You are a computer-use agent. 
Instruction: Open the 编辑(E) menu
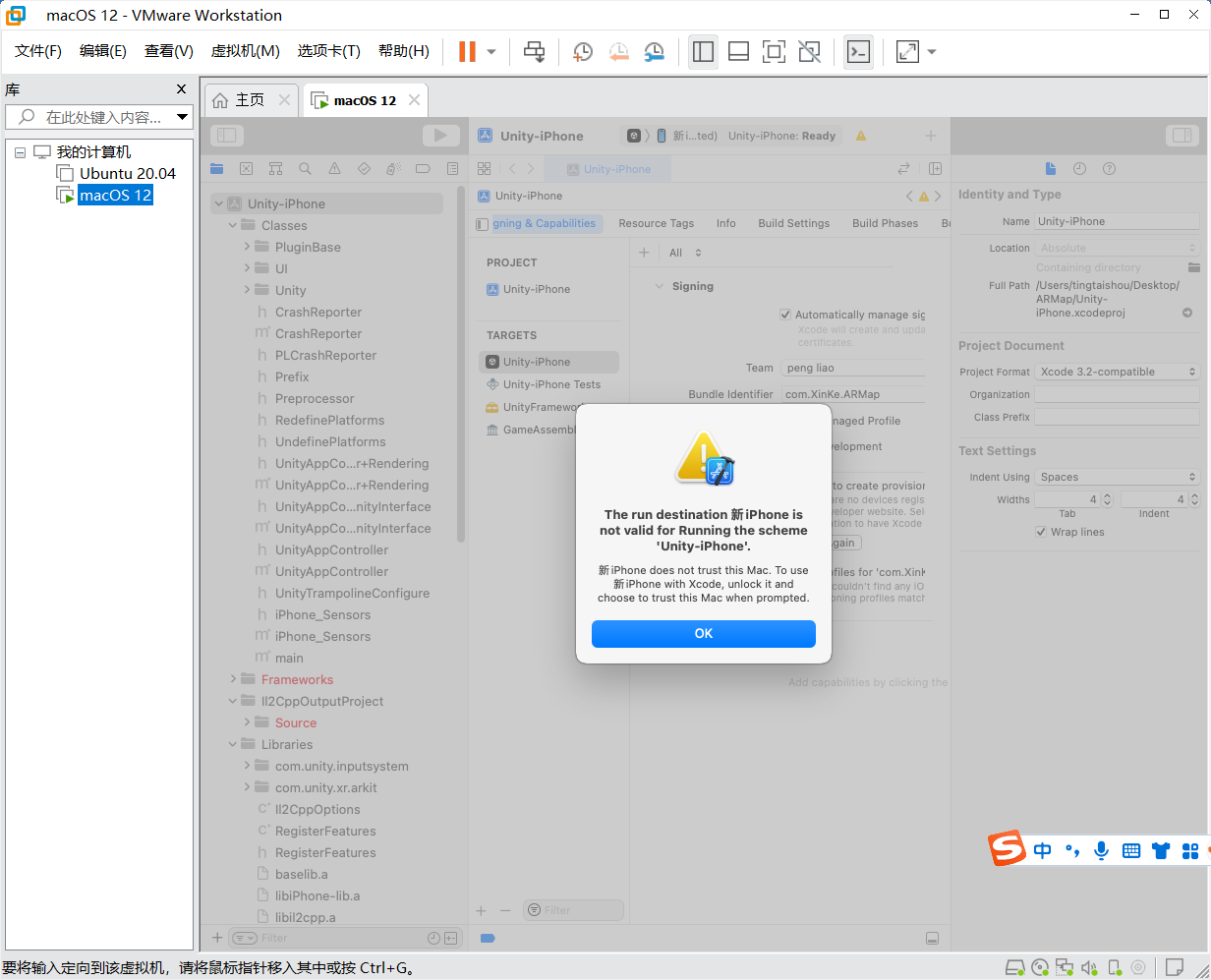103,51
